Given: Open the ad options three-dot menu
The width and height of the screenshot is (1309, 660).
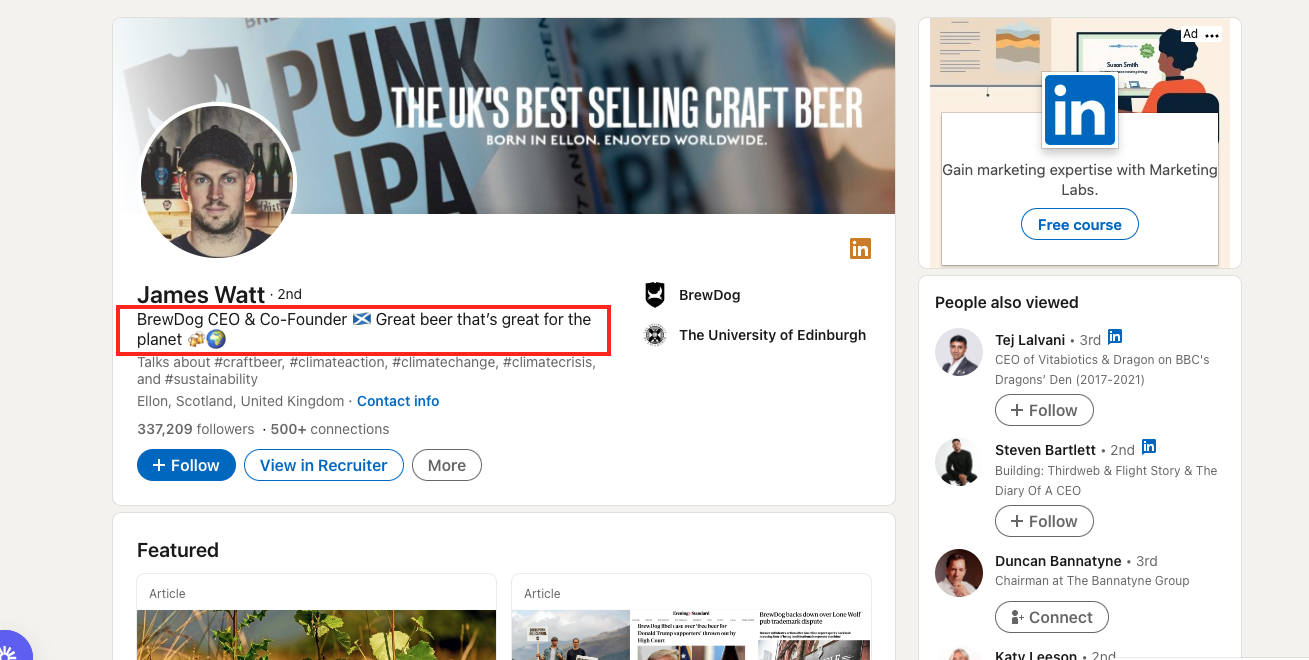Looking at the screenshot, I should [x=1212, y=35].
